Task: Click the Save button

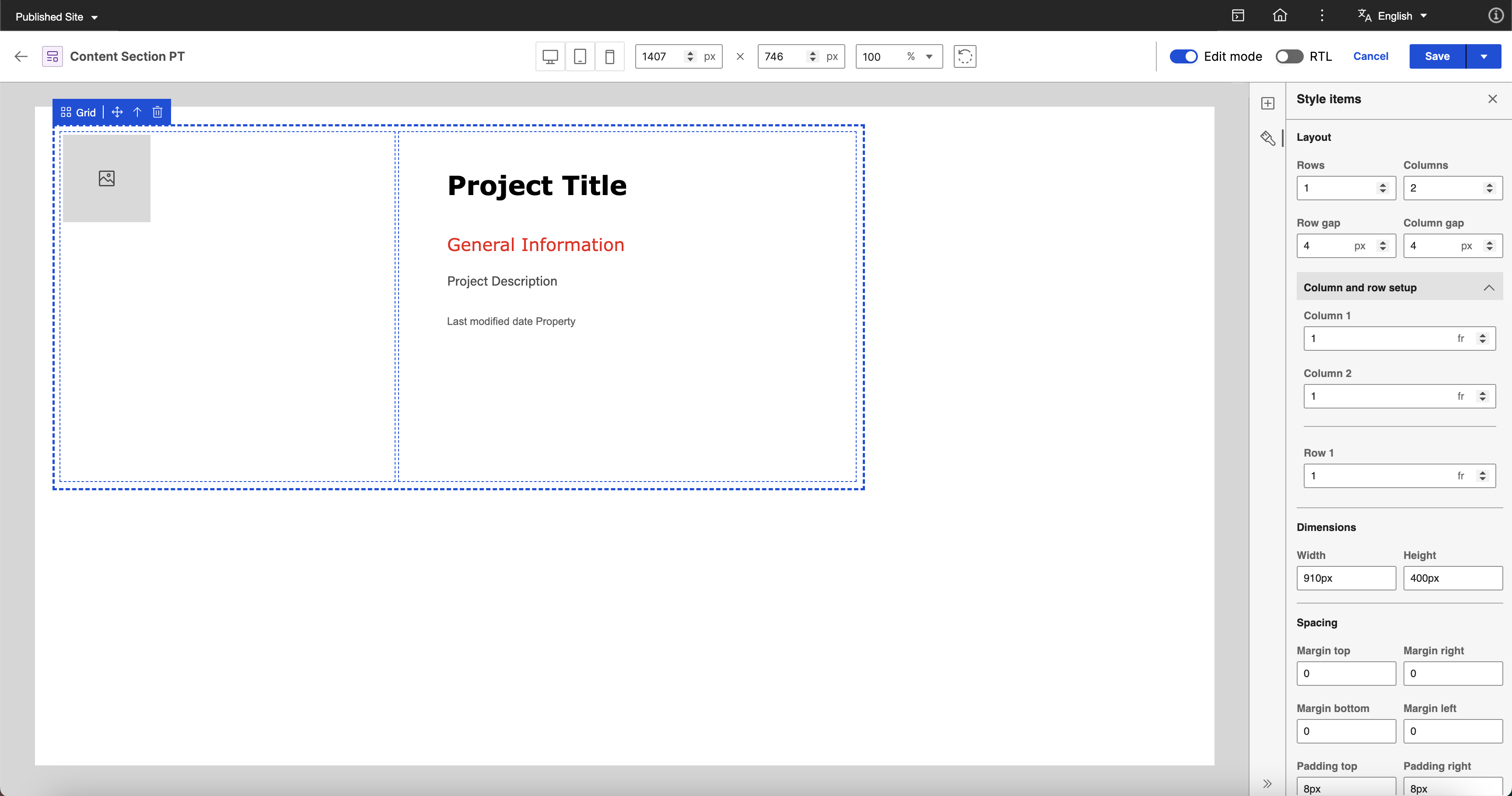Action: click(1437, 56)
